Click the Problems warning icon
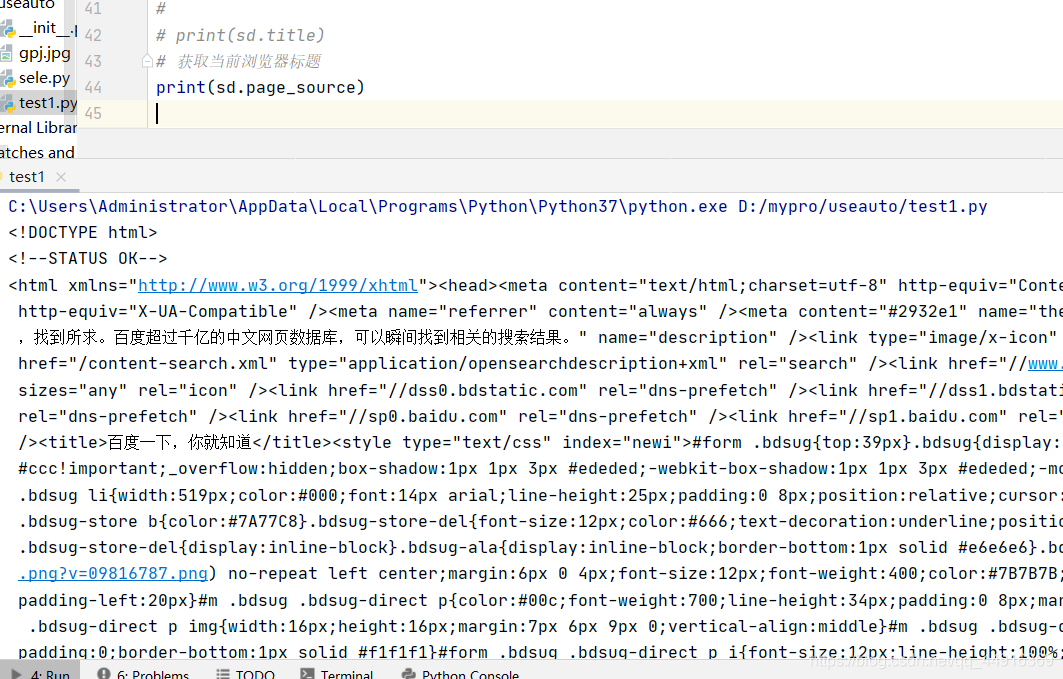Screen dimensions: 1063x679 point(104,674)
